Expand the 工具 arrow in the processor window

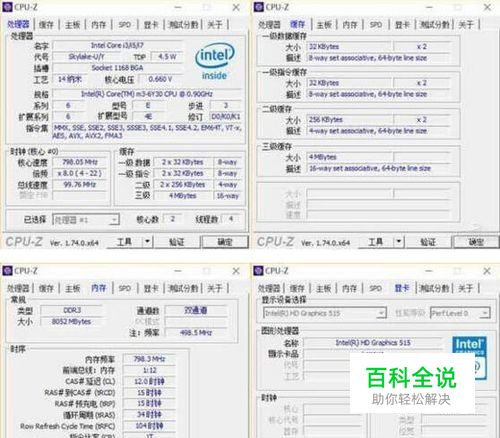pos(147,242)
